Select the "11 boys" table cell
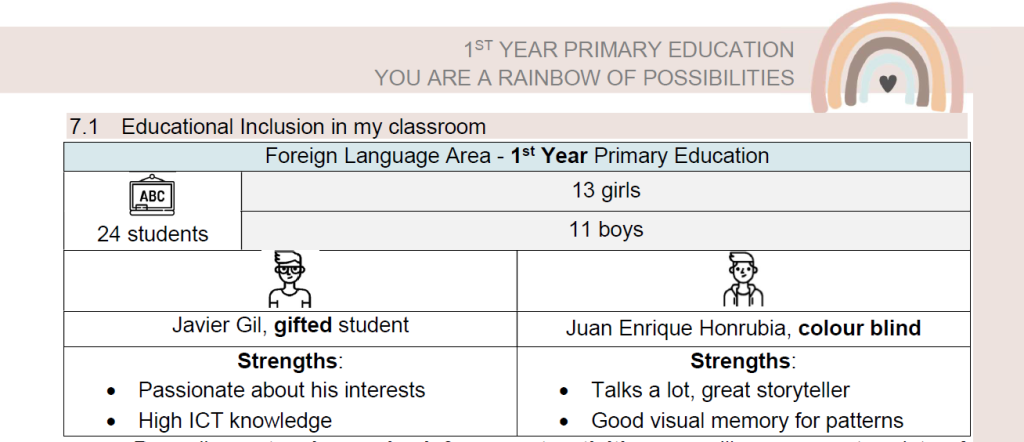 click(x=605, y=230)
